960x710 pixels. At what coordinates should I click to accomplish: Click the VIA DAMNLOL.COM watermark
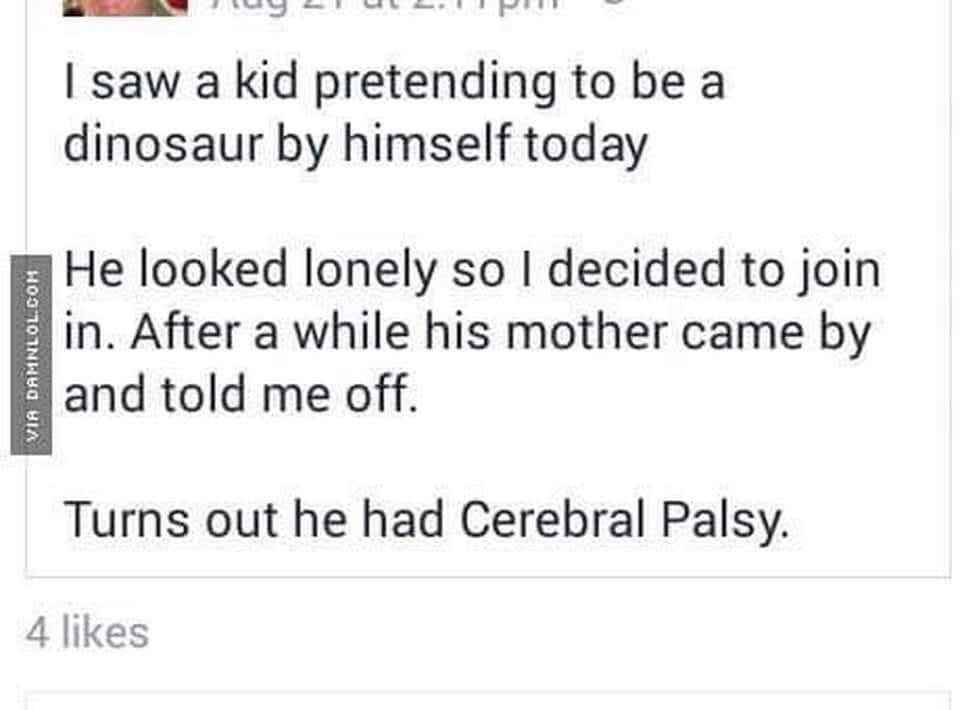click(31, 356)
